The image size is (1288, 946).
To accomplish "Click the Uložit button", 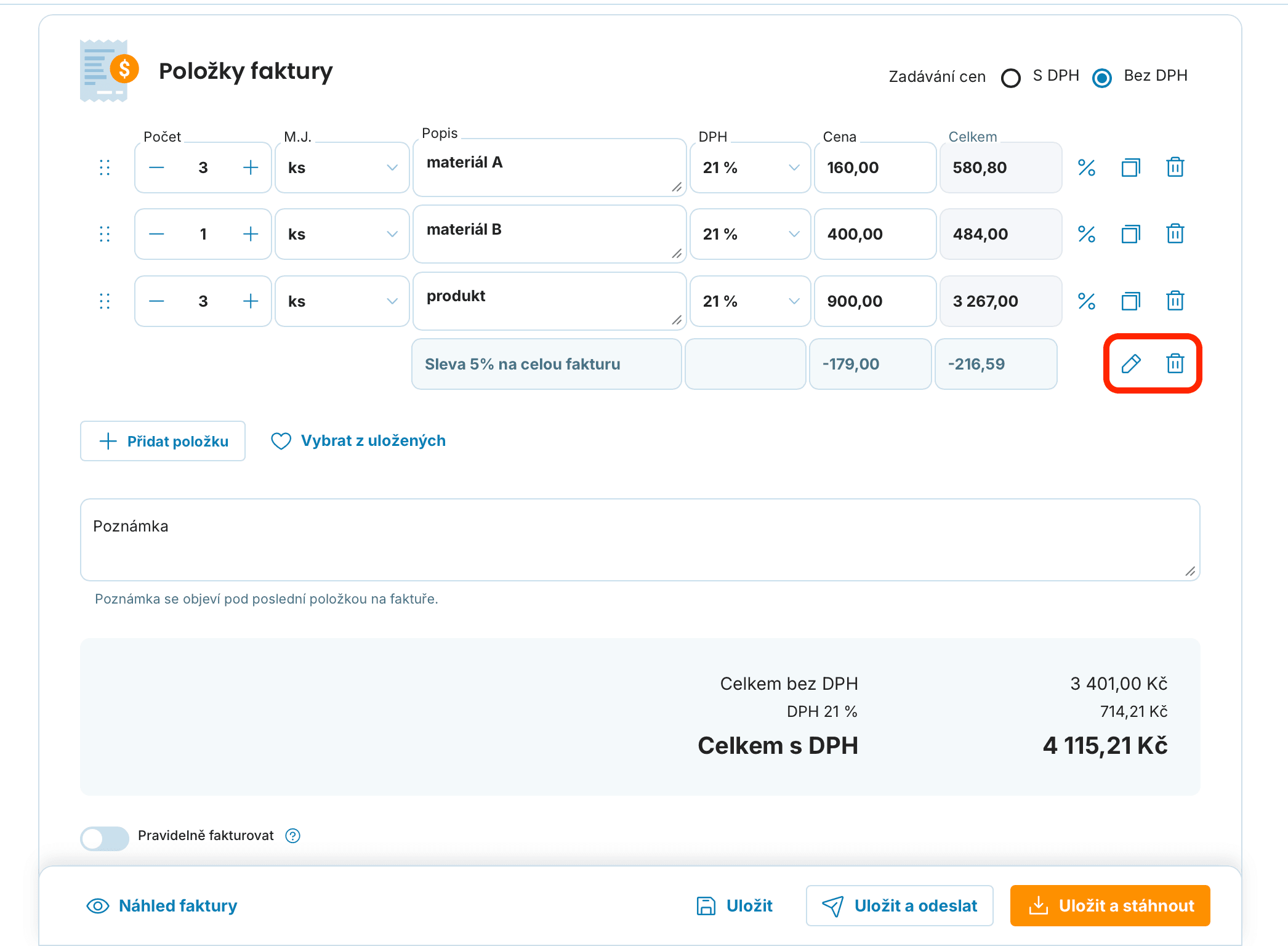I will [x=735, y=906].
